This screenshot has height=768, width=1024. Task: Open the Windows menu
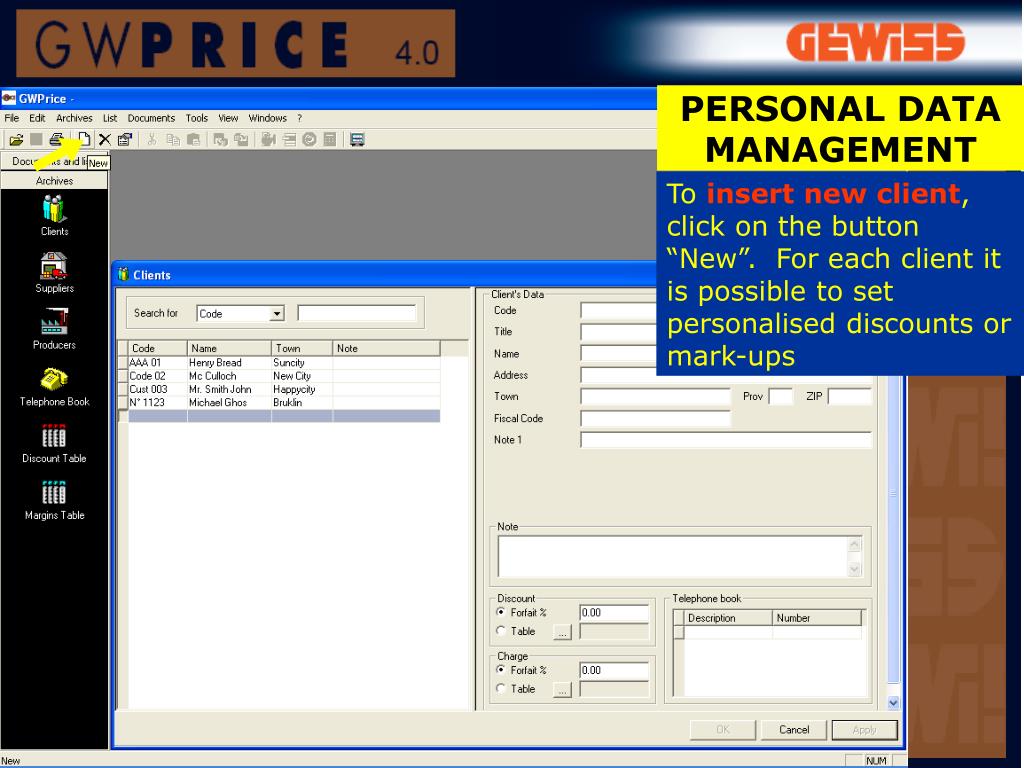[x=268, y=118]
